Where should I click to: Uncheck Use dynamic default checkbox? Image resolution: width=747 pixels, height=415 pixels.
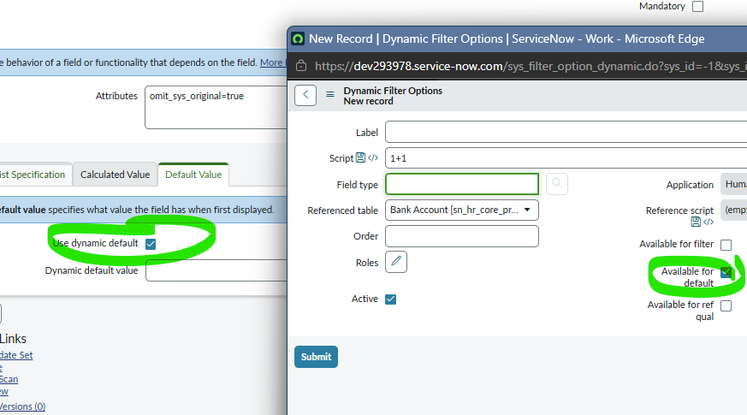(151, 244)
